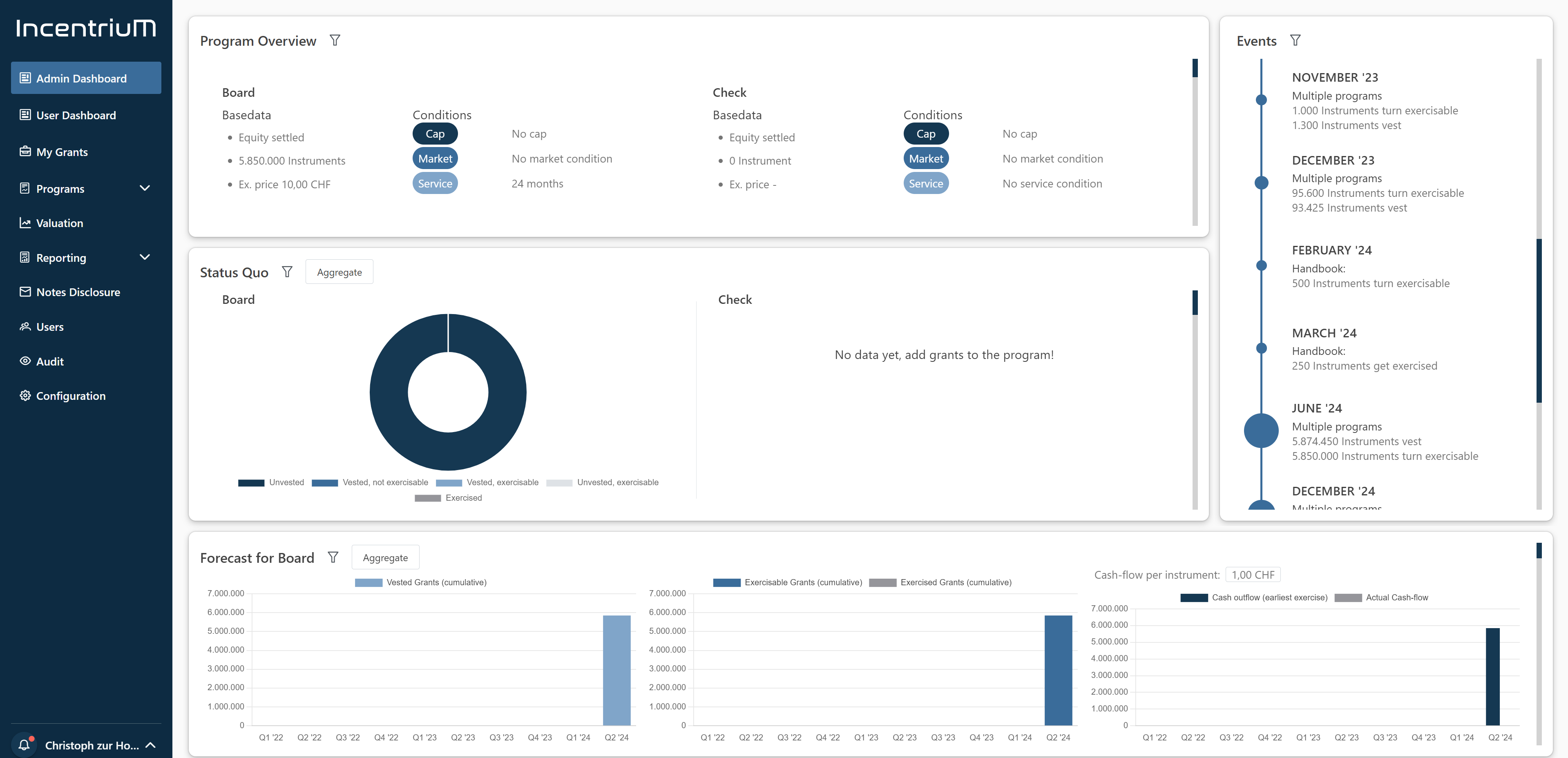Image resolution: width=1568 pixels, height=758 pixels.
Task: Click Aggregate in the Status Quo panel
Action: pos(339,271)
